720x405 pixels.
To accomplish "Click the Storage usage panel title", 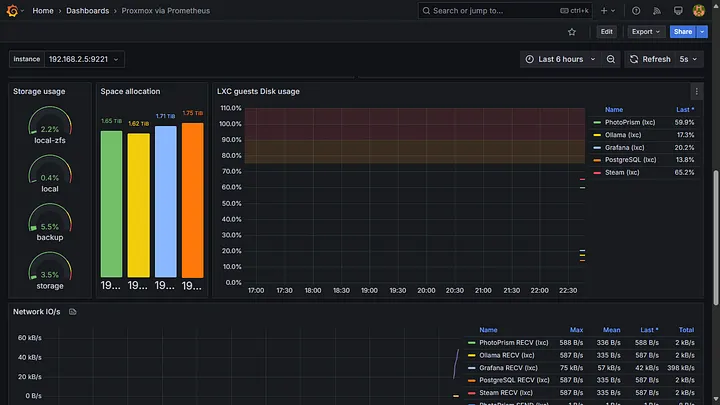I will [39, 91].
